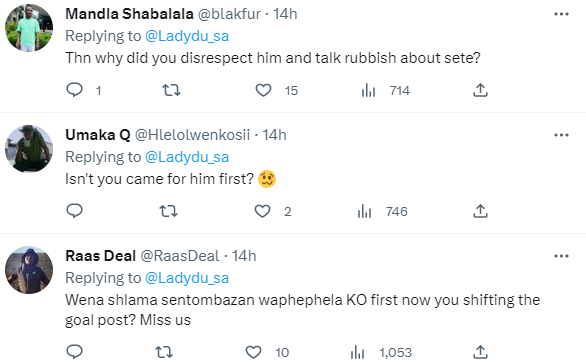The width and height of the screenshot is (586, 364).
Task: Share Umaka Q's tweet
Action: [x=480, y=211]
